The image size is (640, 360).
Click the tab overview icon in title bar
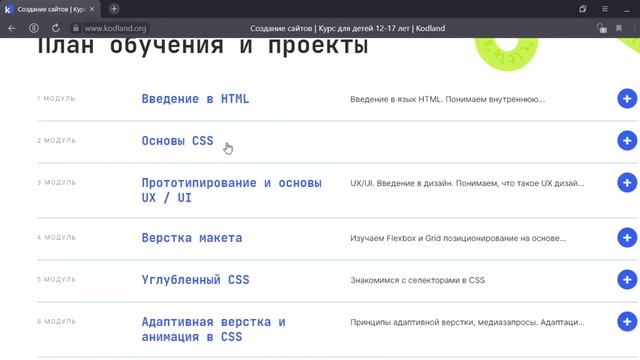pyautogui.click(x=583, y=9)
